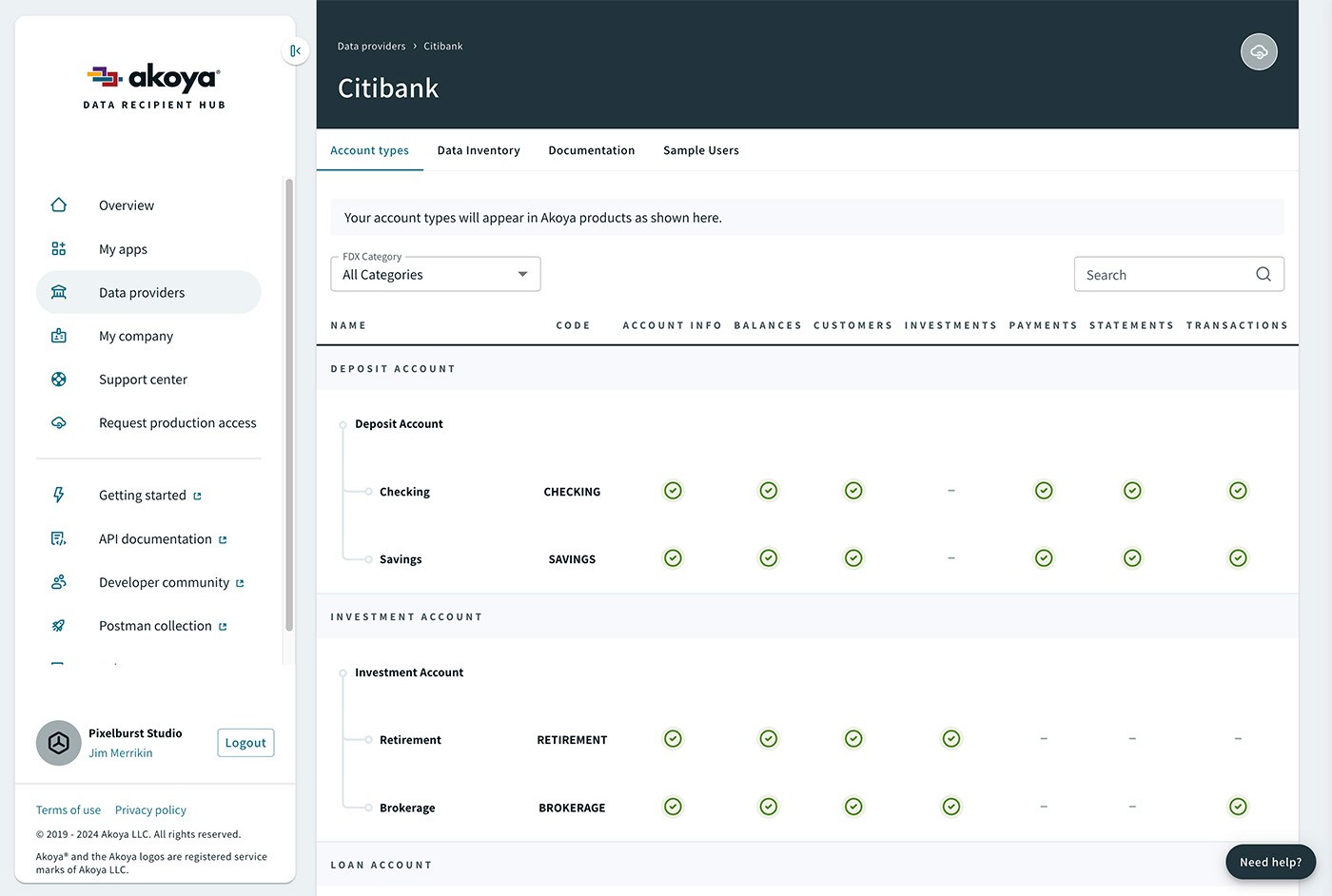Click the ACCOUNT INFO column header
This screenshot has height=896, width=1332.
[673, 325]
